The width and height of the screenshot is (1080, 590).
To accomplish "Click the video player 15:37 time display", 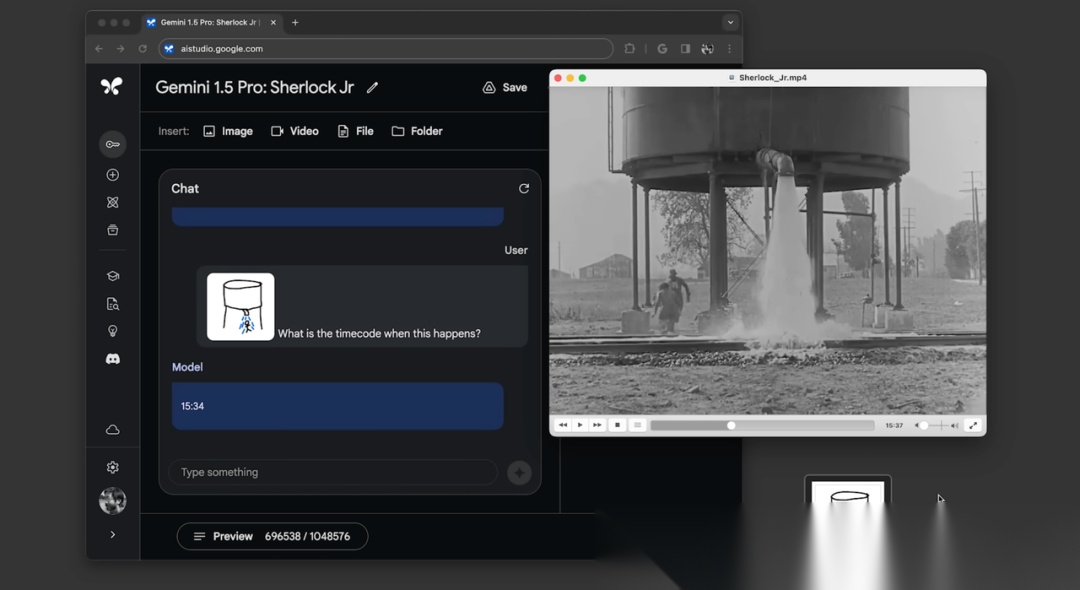I will (x=894, y=425).
